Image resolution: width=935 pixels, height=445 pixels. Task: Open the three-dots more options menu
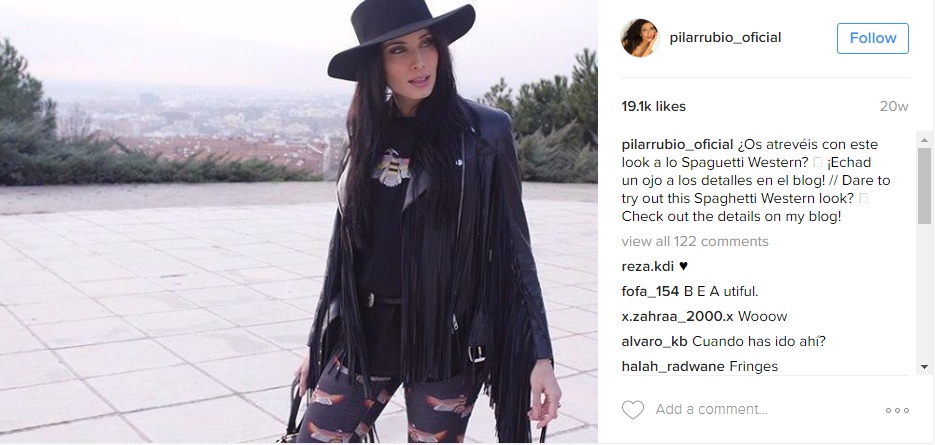897,410
